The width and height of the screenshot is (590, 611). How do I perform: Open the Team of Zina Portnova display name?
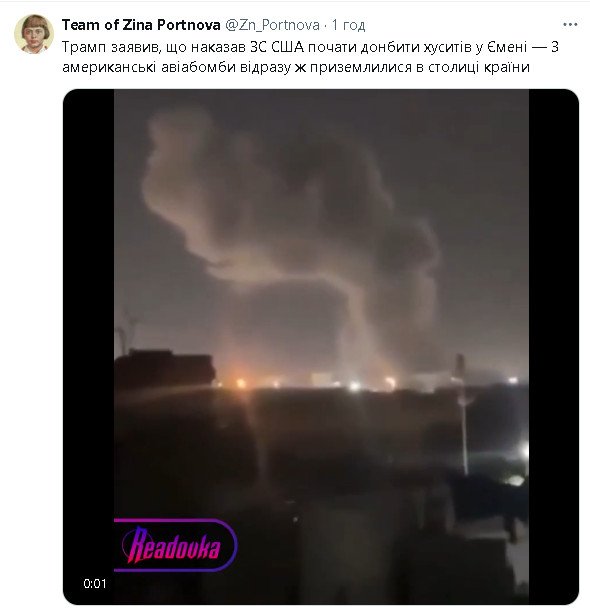(x=141, y=25)
